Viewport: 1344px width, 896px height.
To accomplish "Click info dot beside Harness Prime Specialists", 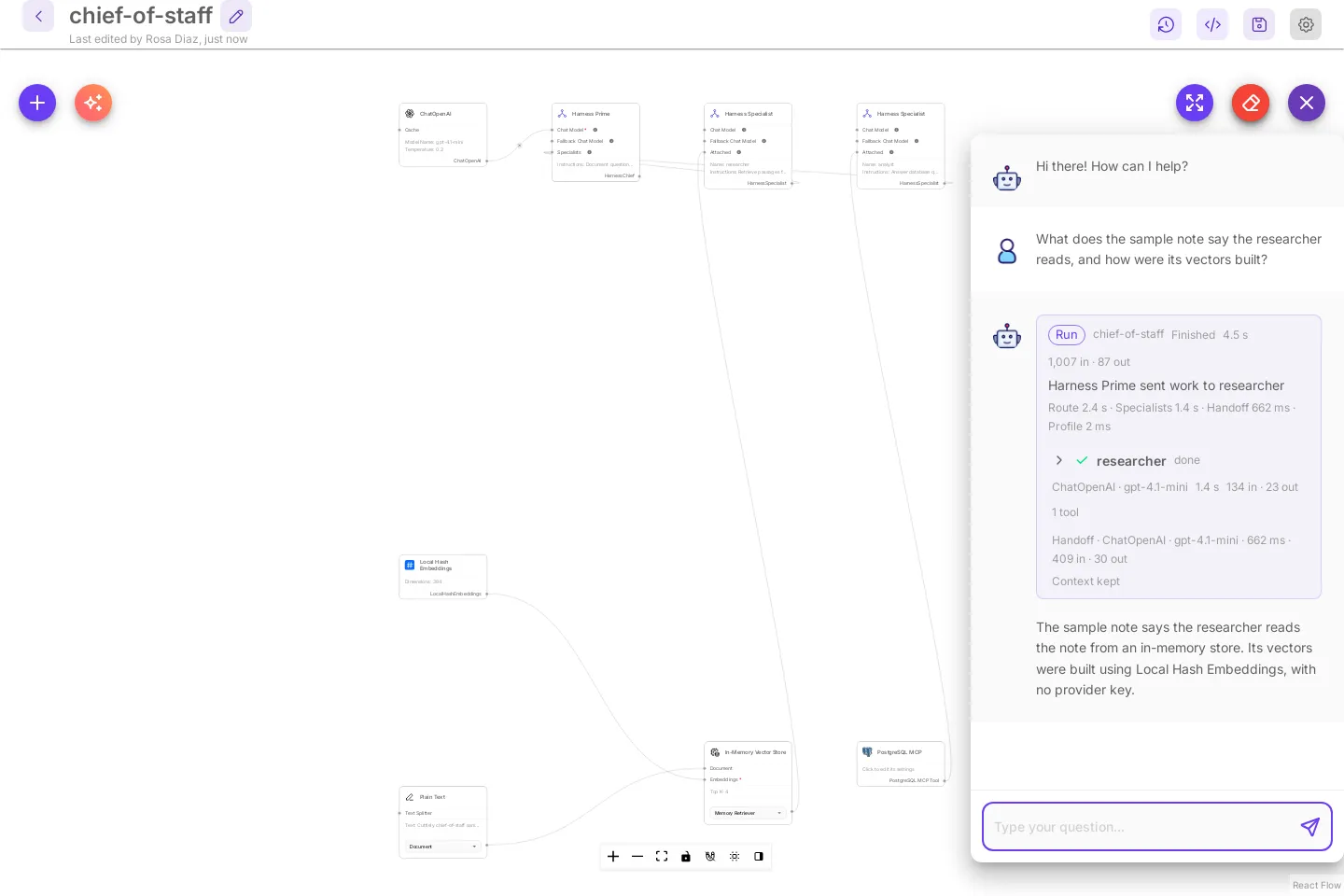I will (589, 152).
